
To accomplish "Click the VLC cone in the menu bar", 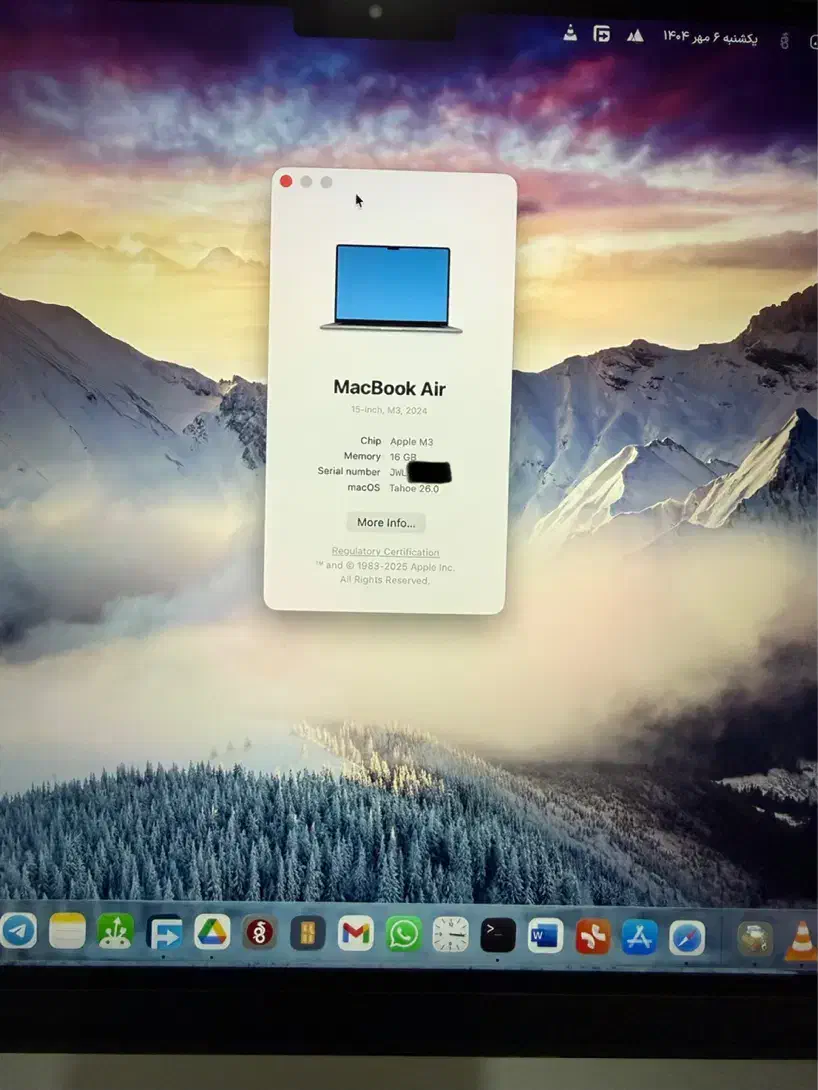I will (570, 33).
